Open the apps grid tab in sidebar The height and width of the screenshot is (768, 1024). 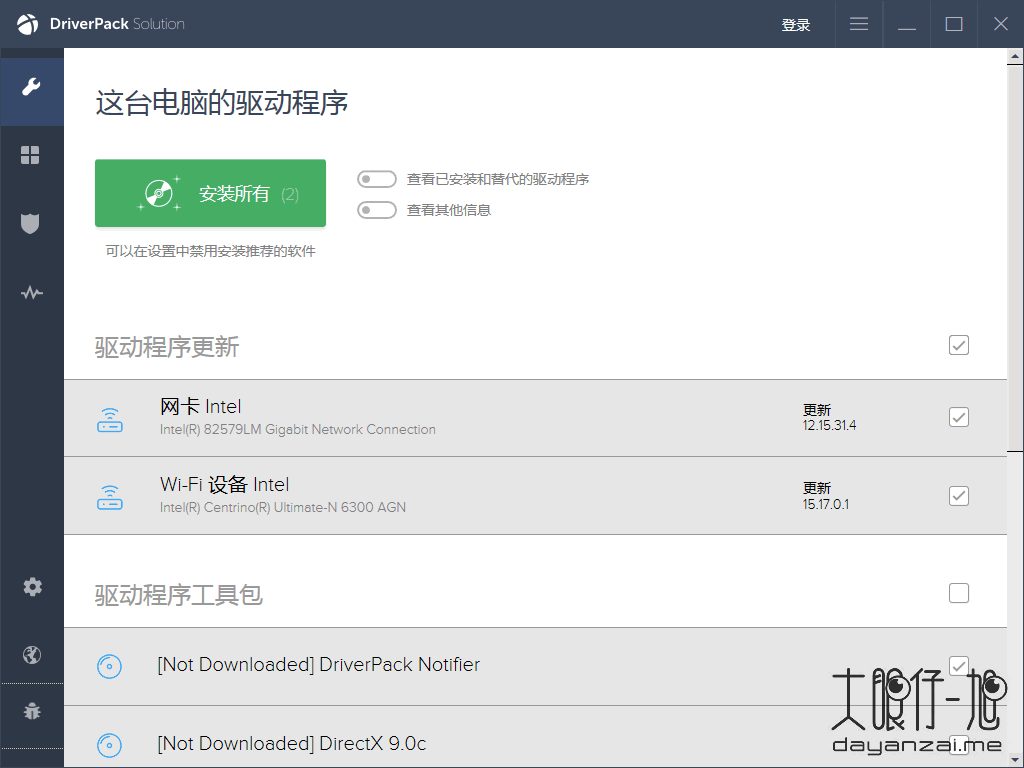pyautogui.click(x=30, y=155)
